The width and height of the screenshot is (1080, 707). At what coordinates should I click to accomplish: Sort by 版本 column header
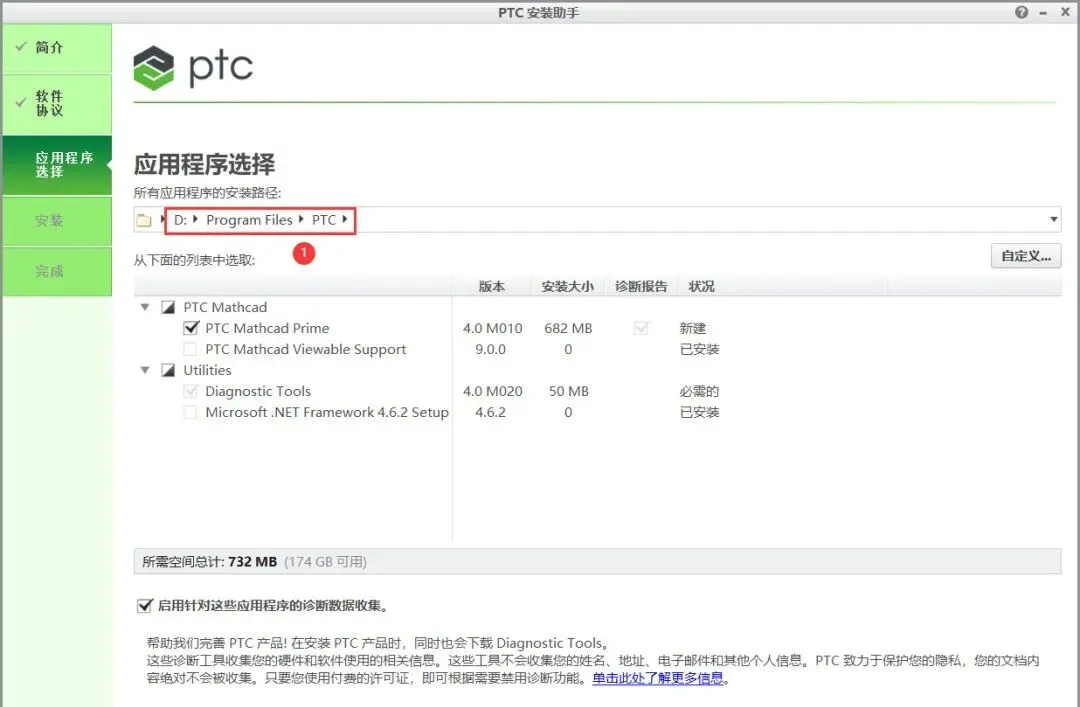[x=492, y=287]
